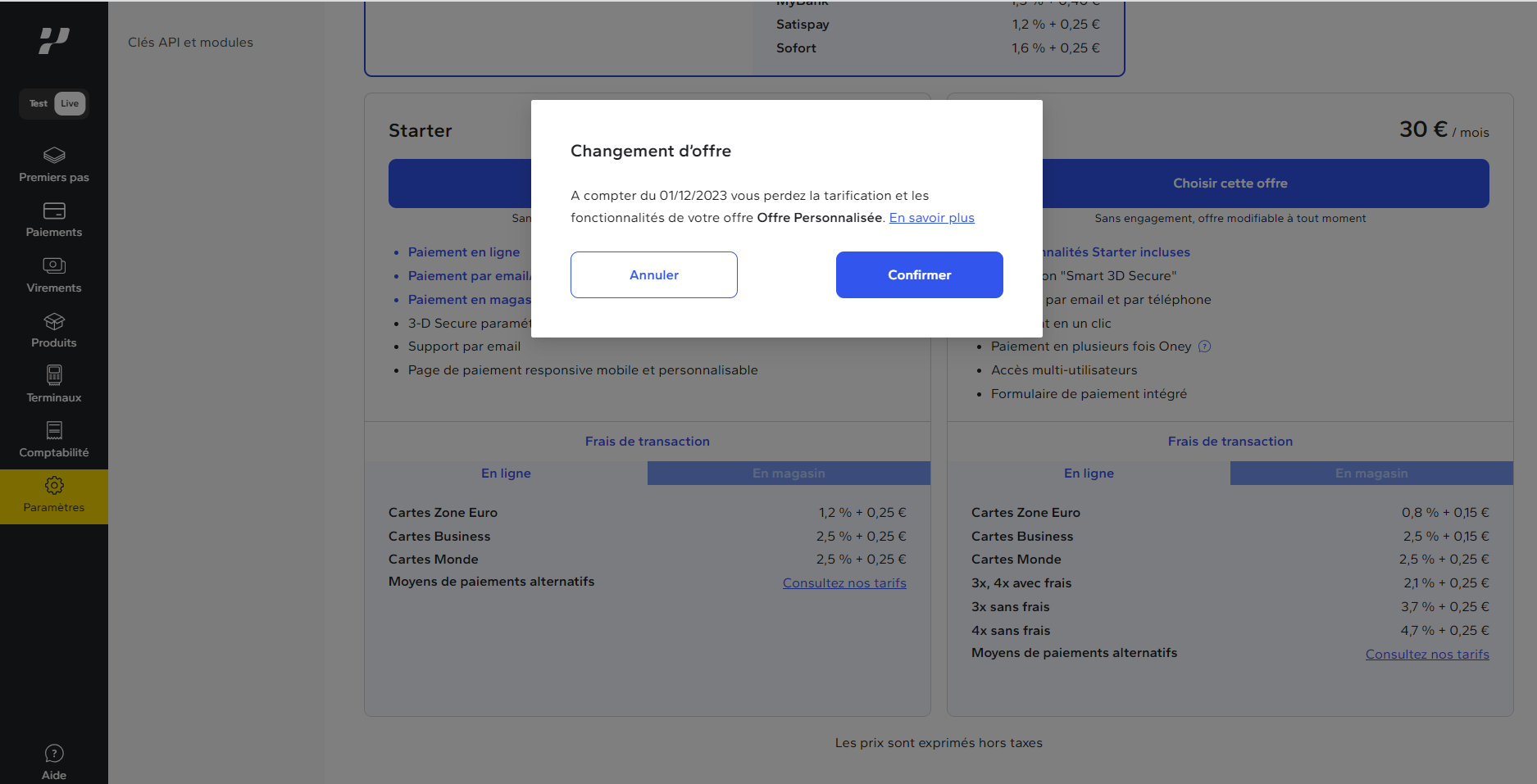Open Comptabilité icon in sidebar

point(54,430)
